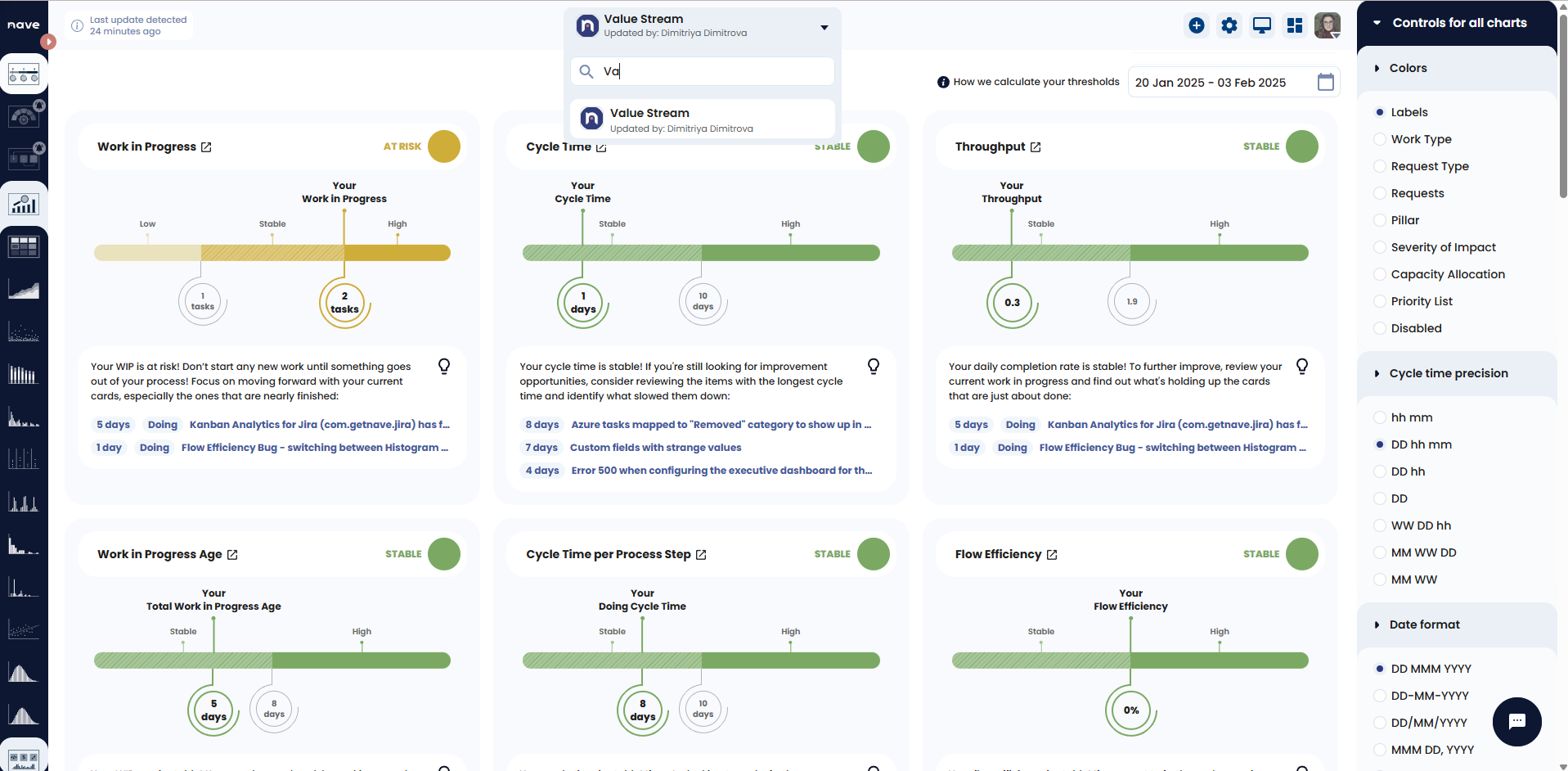This screenshot has width=1568, height=771.
Task: Open the dashboard grid layout icon
Action: [x=1294, y=25]
